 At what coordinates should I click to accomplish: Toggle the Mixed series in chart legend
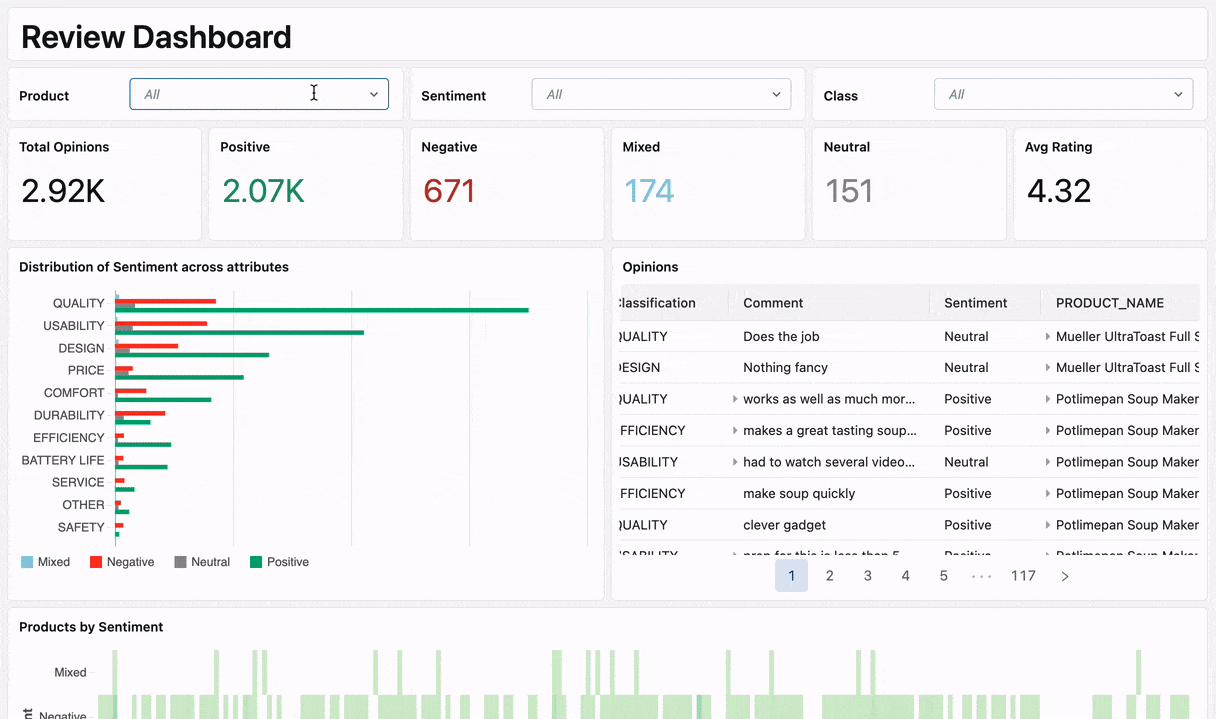[46, 562]
